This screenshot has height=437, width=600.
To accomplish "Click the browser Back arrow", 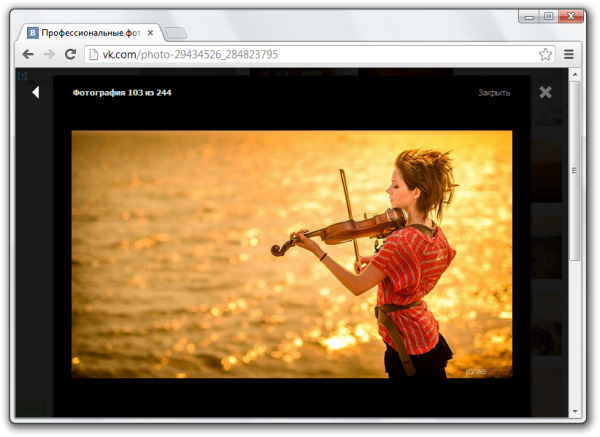I will pyautogui.click(x=29, y=54).
